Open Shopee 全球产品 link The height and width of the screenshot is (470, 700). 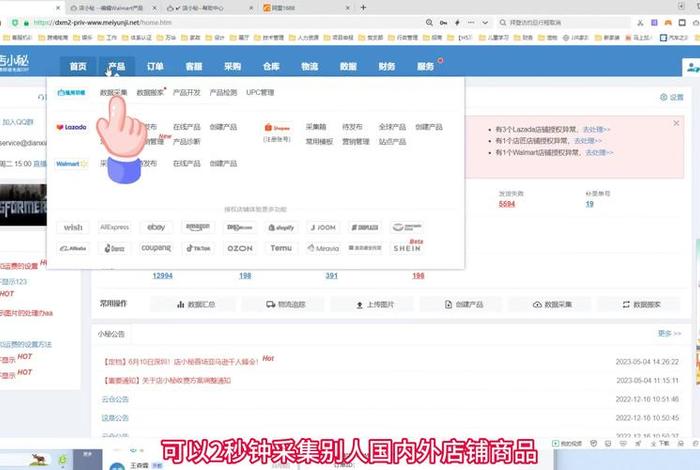(392, 127)
